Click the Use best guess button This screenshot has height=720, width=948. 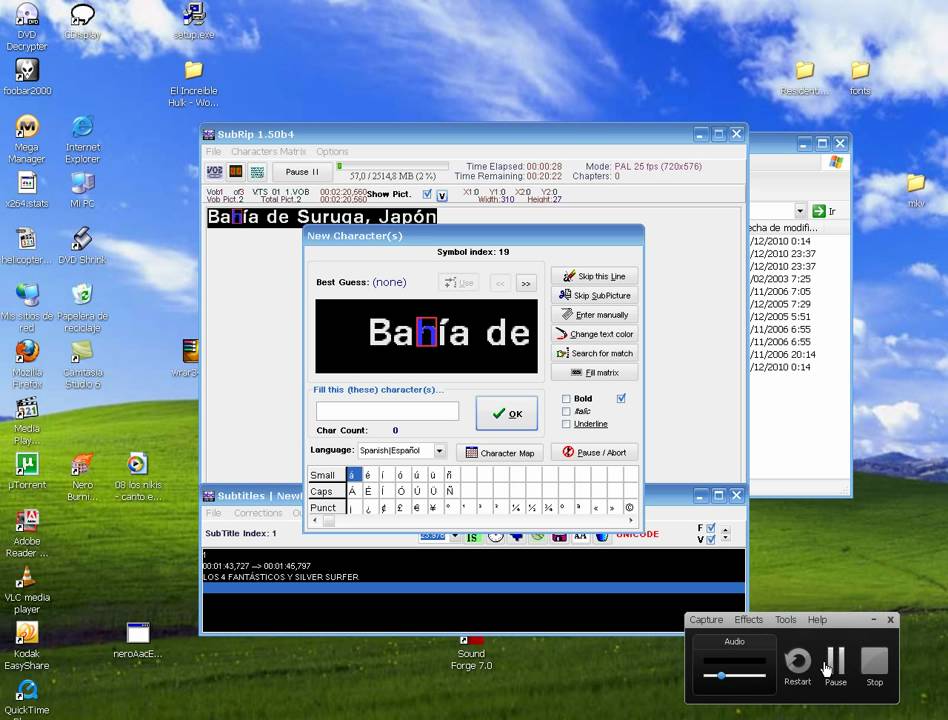(458, 282)
